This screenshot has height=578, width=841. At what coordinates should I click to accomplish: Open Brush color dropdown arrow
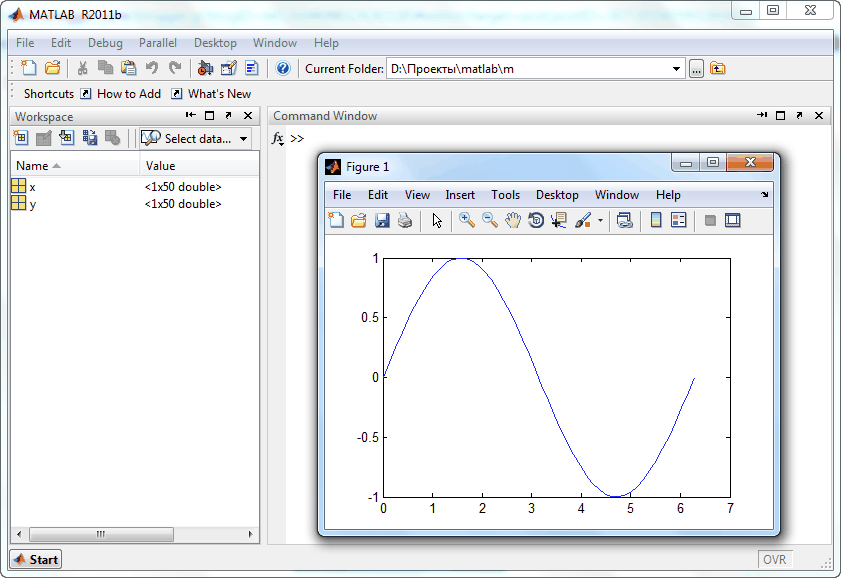(x=600, y=220)
